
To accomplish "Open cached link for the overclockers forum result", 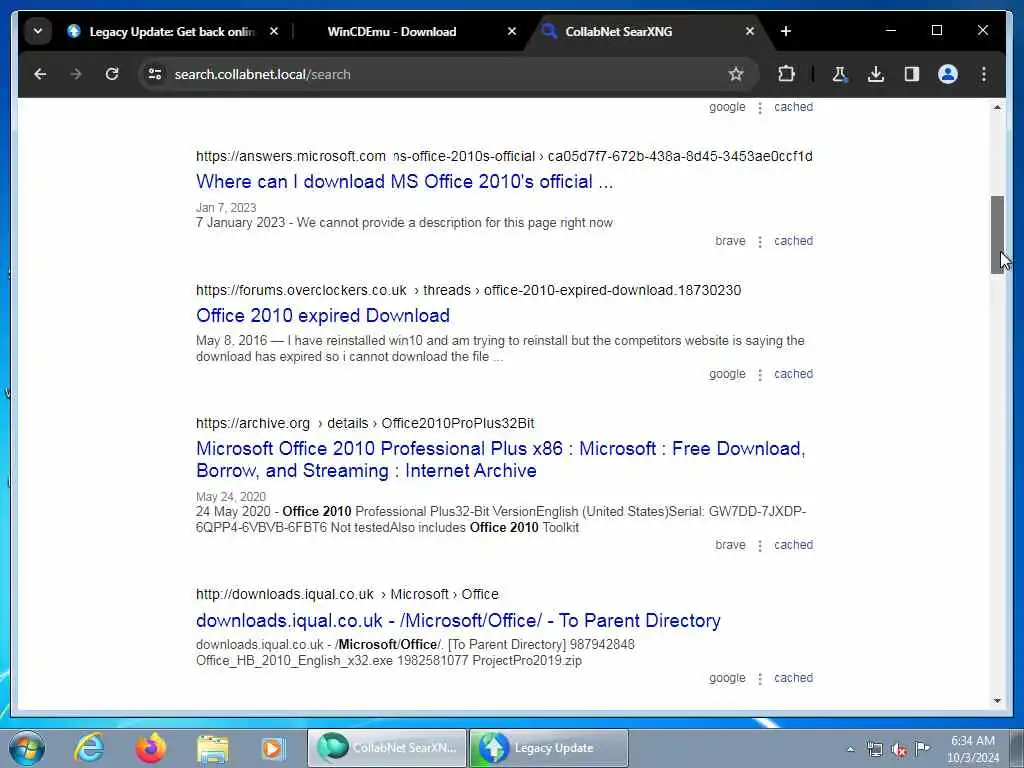I will (793, 374).
